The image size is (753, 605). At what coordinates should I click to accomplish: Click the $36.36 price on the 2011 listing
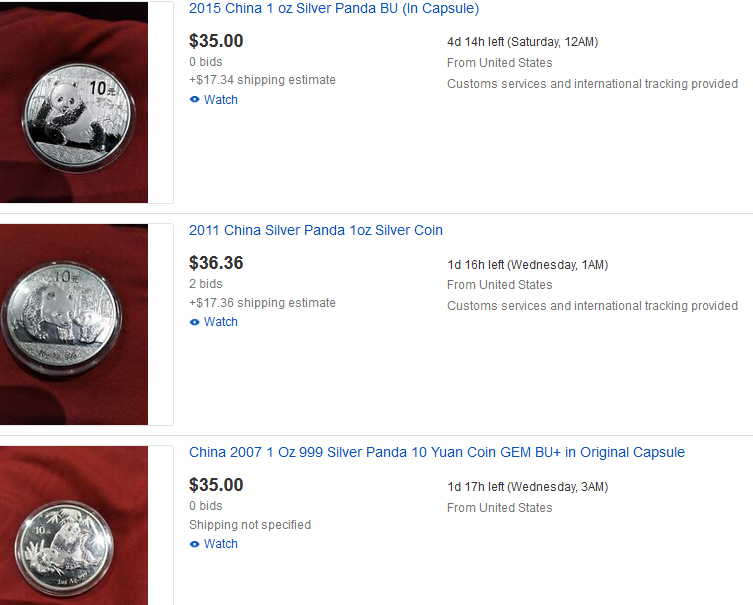click(216, 263)
